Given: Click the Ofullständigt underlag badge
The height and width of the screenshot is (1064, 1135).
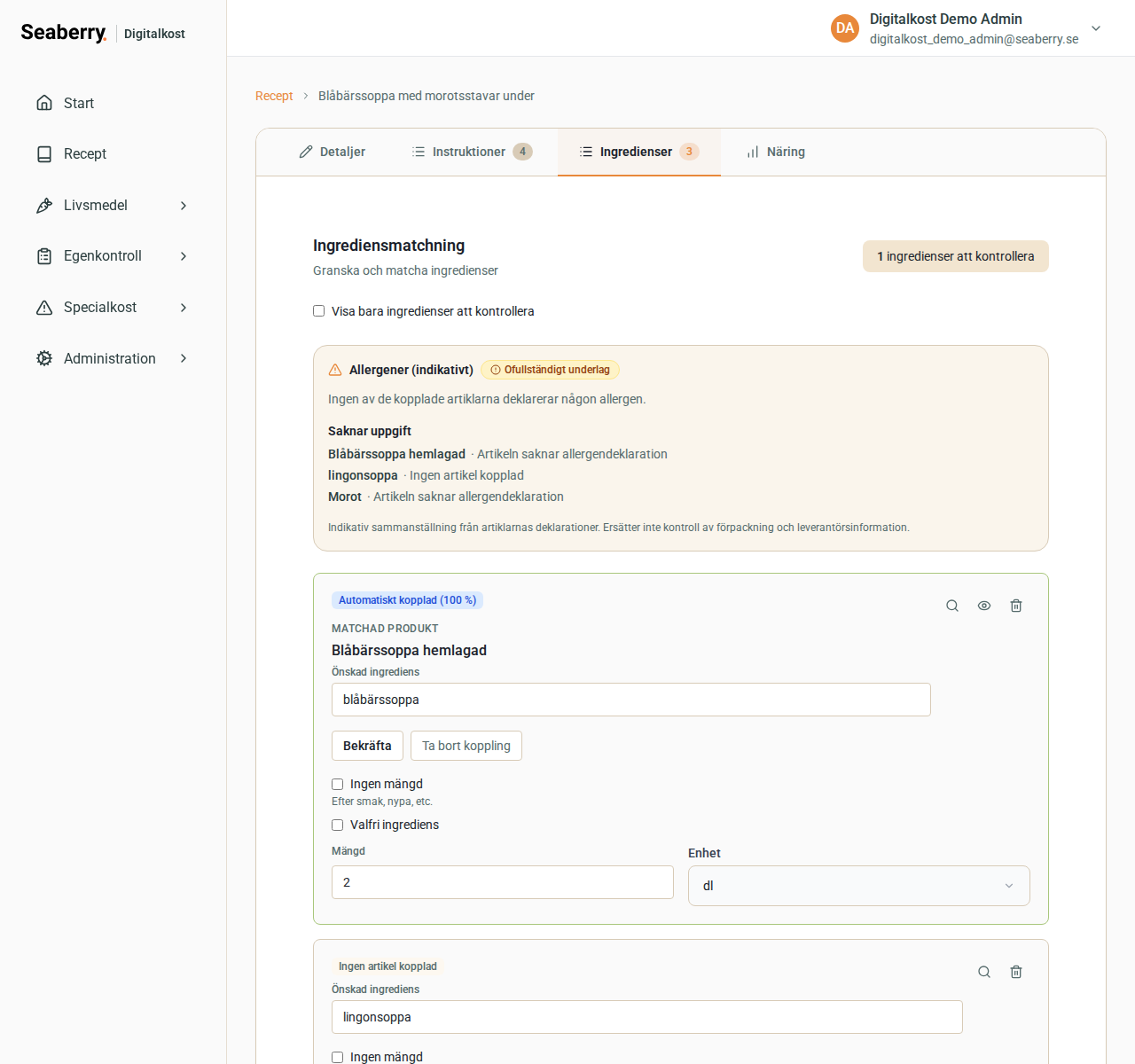Looking at the screenshot, I should coord(550,370).
